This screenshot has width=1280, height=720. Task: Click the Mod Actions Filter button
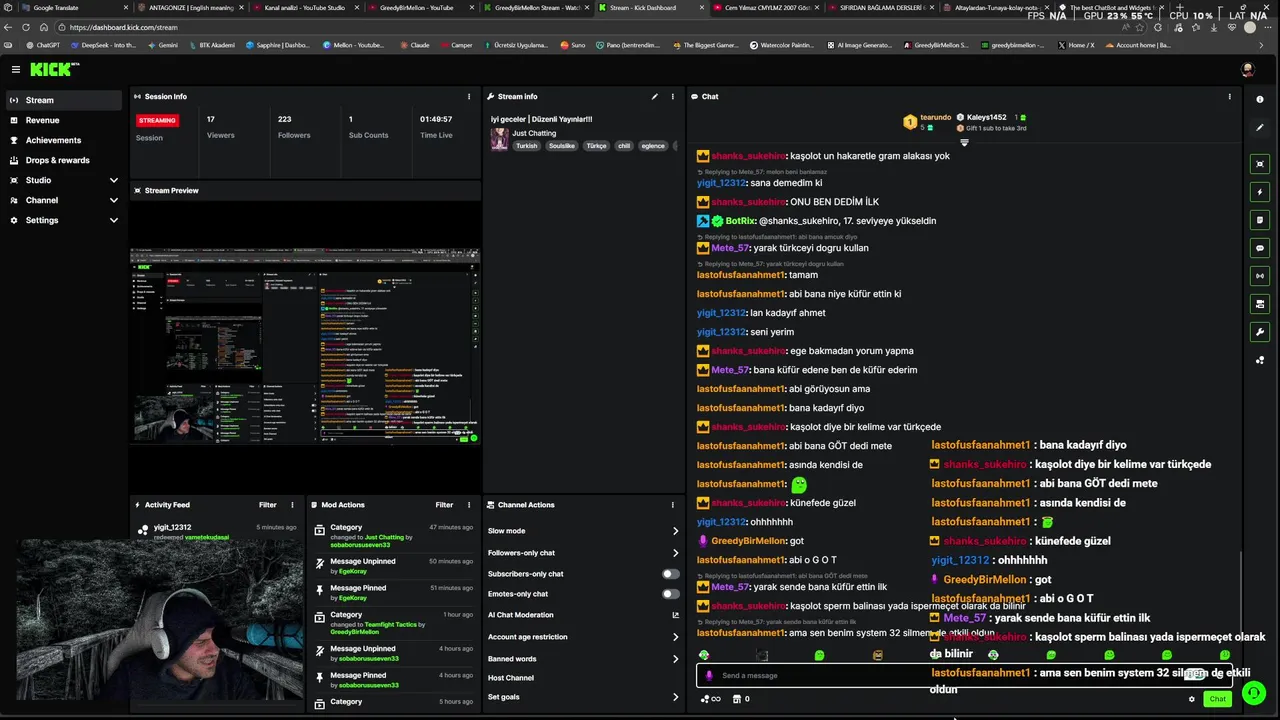pyautogui.click(x=444, y=505)
